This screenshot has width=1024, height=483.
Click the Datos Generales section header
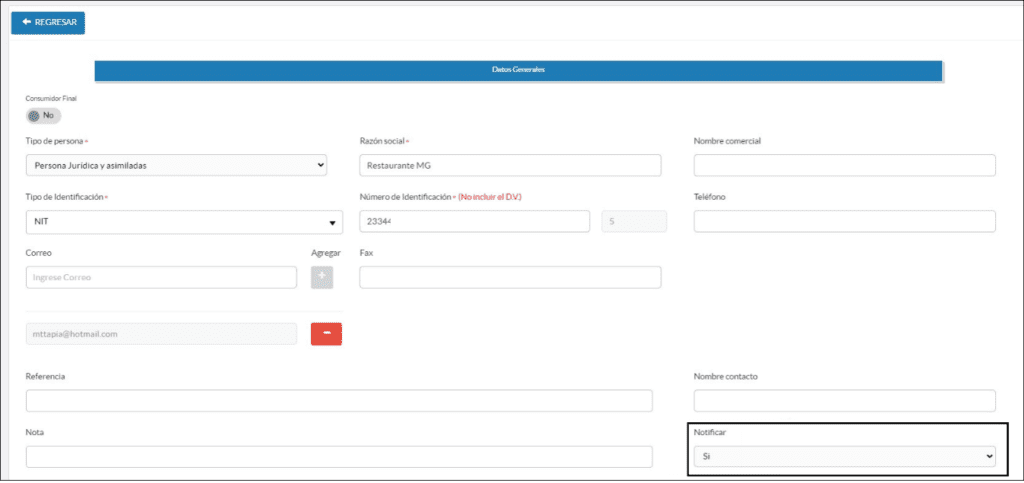(x=518, y=70)
